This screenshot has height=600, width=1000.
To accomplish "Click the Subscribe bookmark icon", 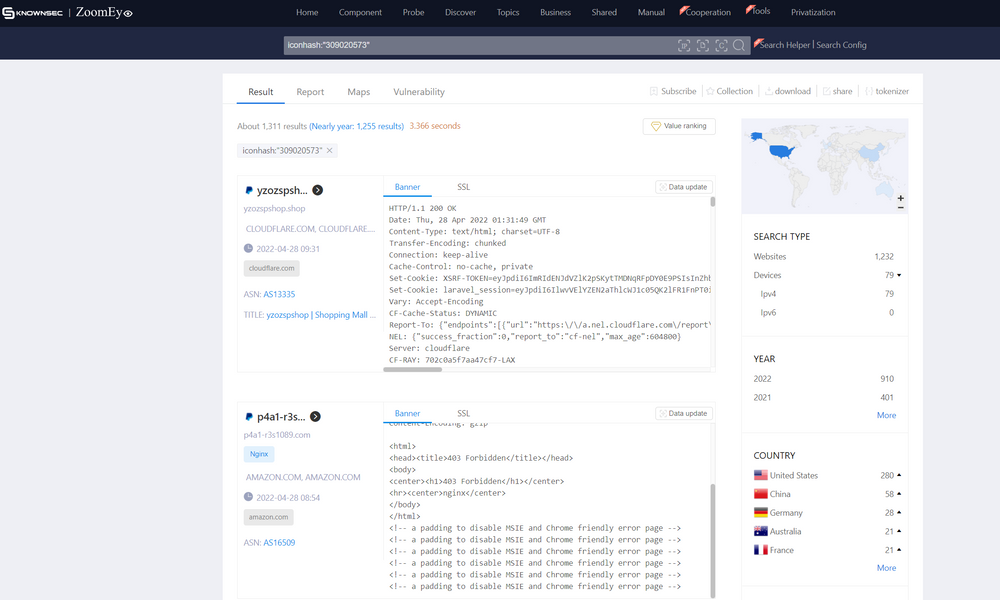I will [654, 91].
